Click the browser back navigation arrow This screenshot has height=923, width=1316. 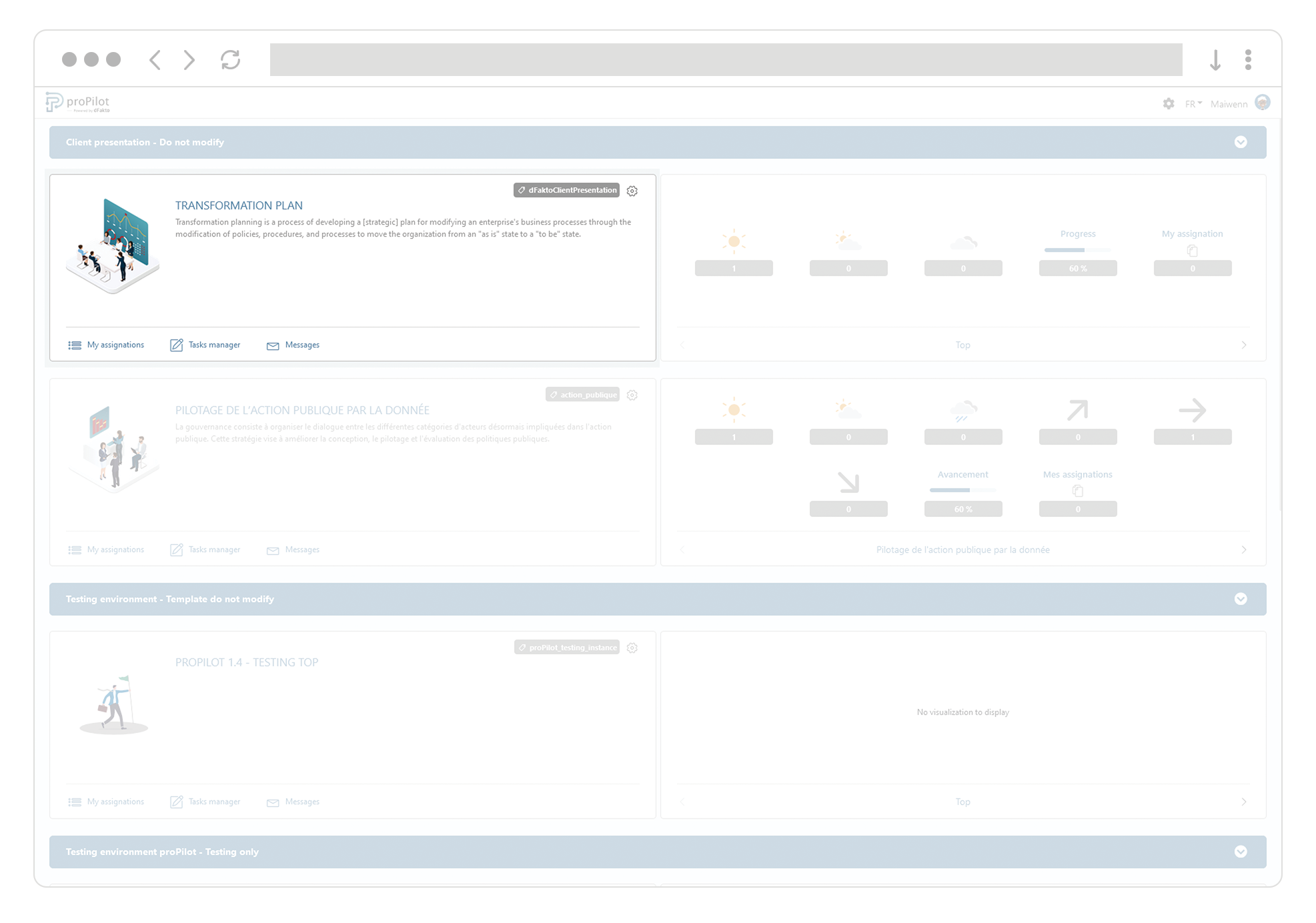155,60
